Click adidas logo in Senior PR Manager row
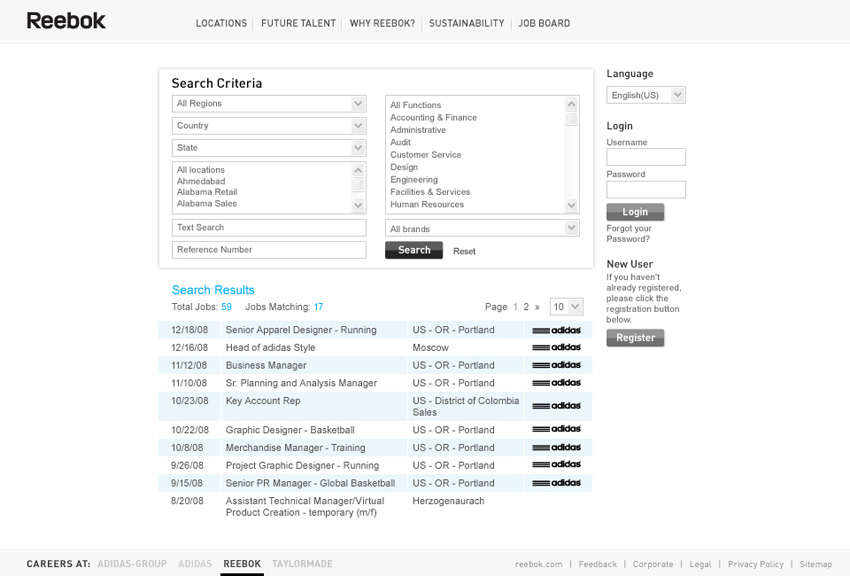The height and width of the screenshot is (576, 850). 556,483
